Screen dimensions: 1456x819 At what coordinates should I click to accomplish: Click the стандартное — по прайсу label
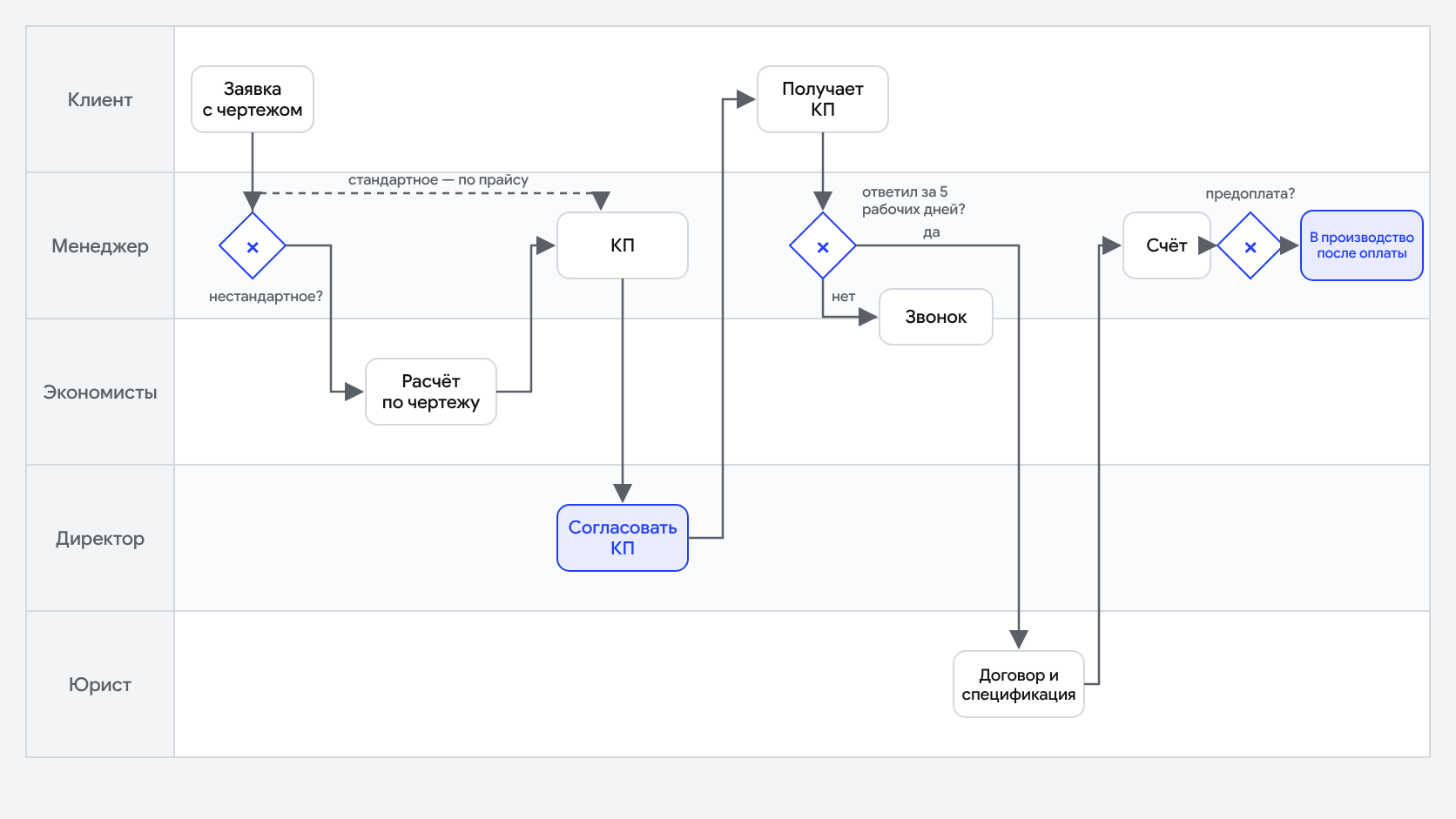tap(438, 179)
